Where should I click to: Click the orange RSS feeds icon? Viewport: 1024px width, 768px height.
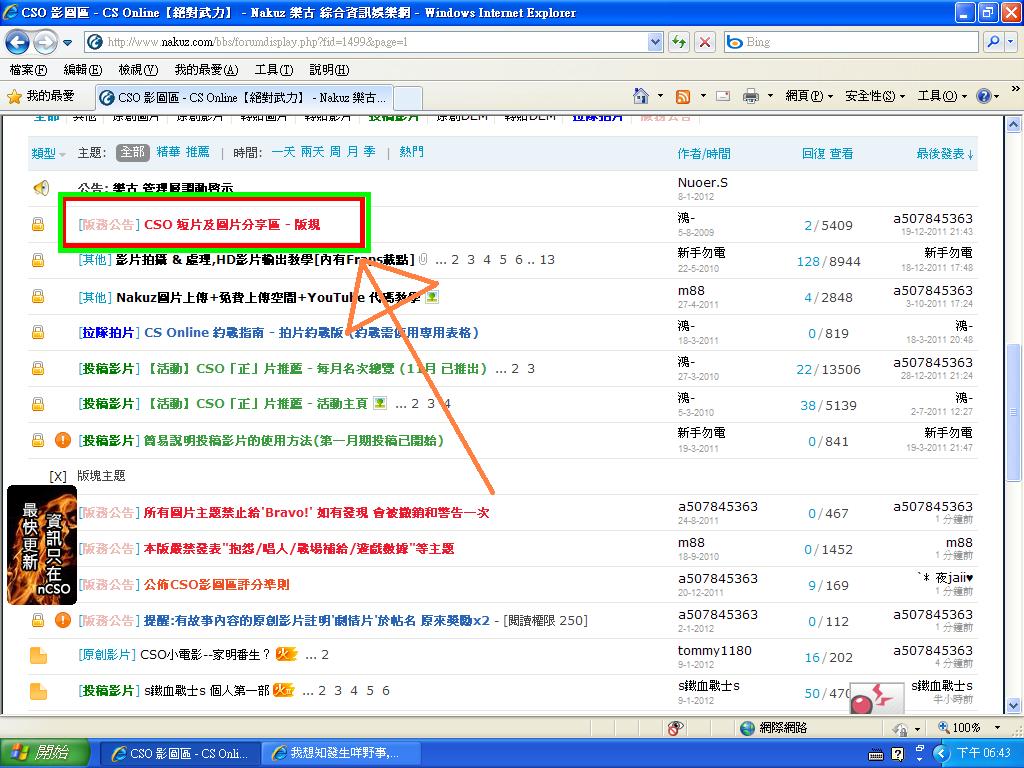pos(684,96)
